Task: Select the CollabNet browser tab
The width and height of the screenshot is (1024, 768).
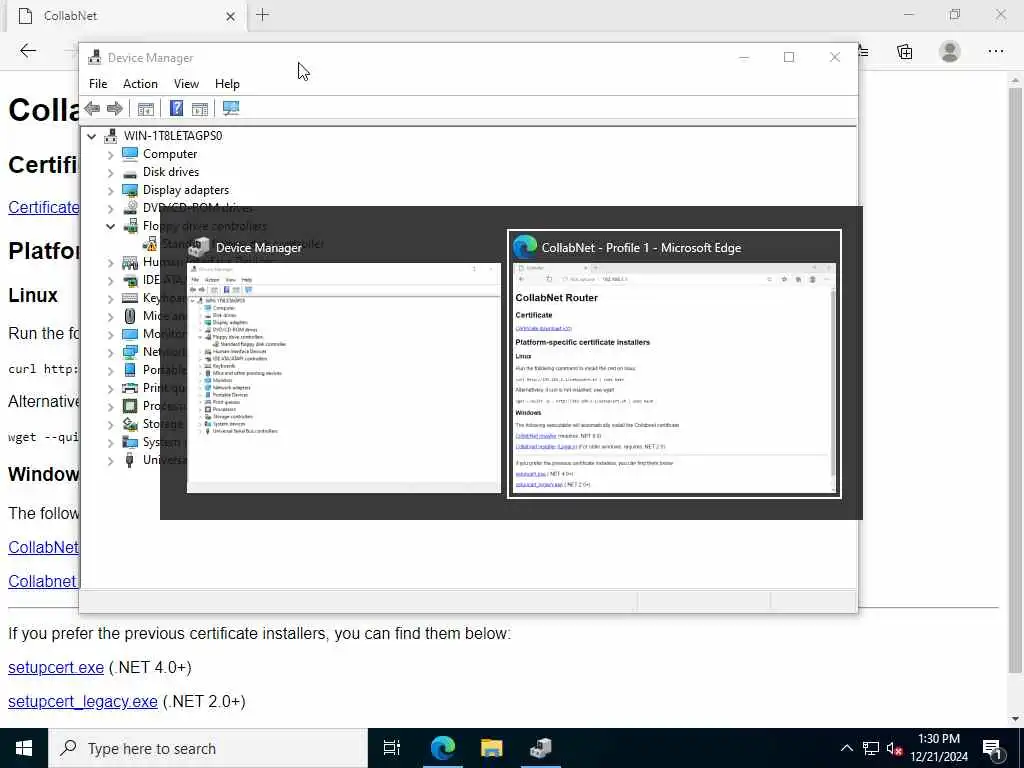Action: (x=127, y=16)
